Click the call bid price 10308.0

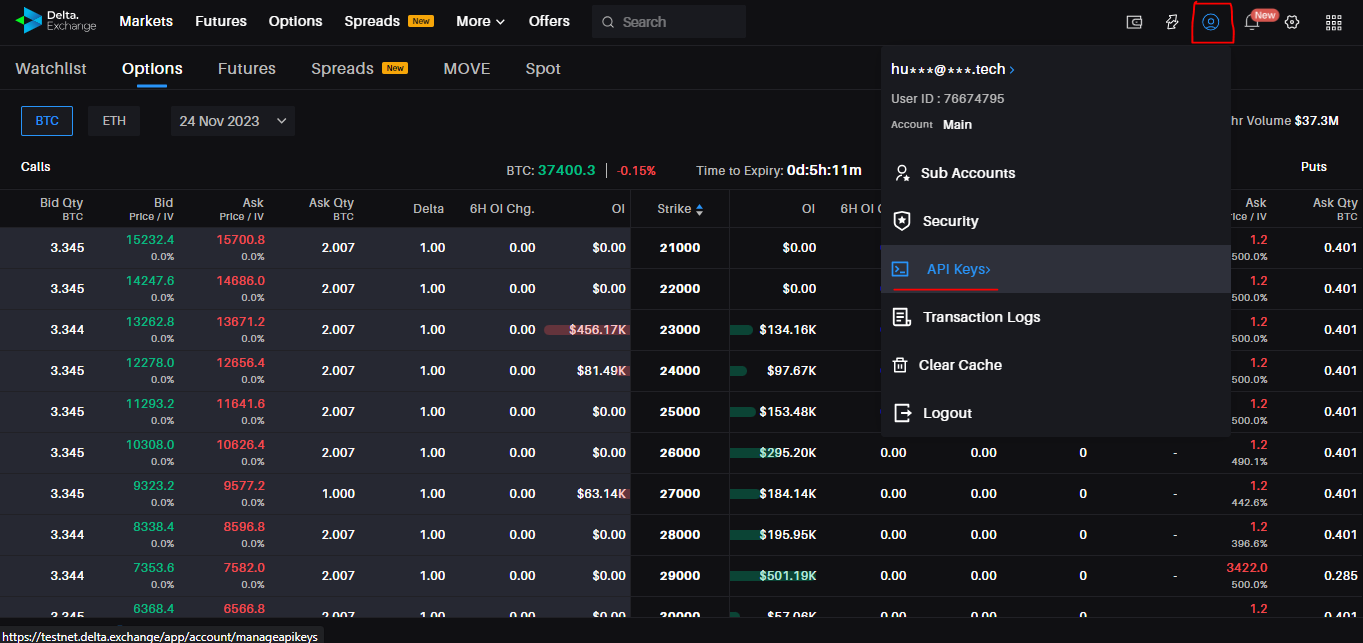pyautogui.click(x=150, y=445)
